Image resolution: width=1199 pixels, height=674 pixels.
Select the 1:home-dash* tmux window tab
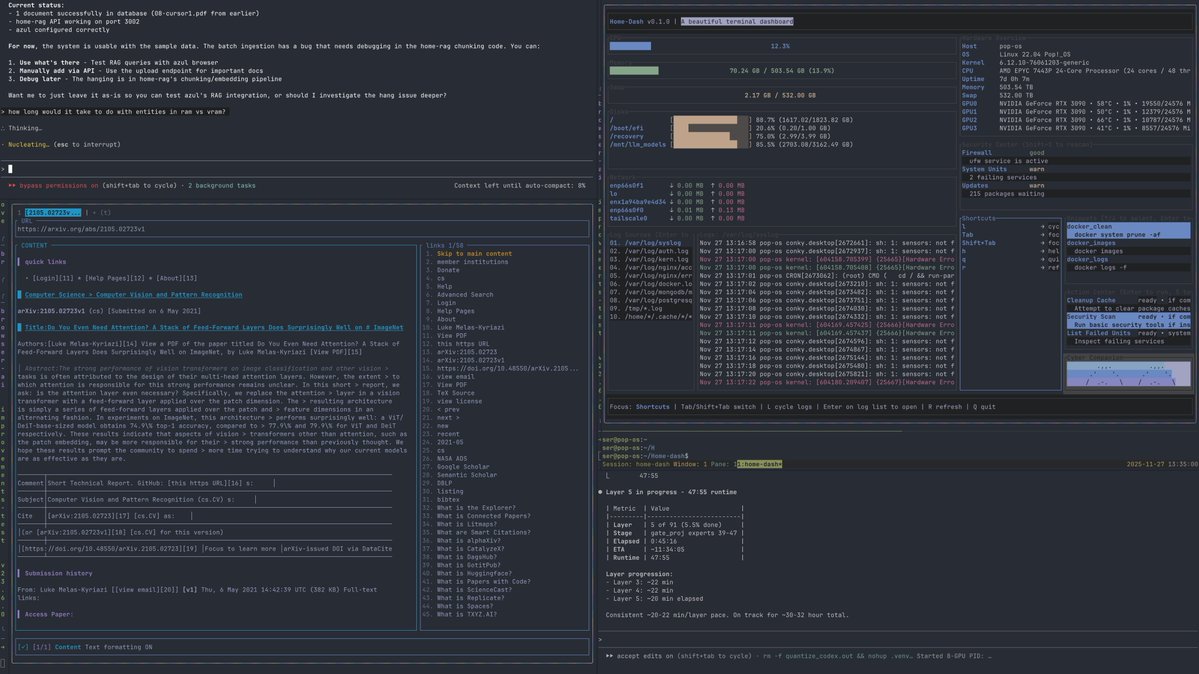(x=758, y=464)
